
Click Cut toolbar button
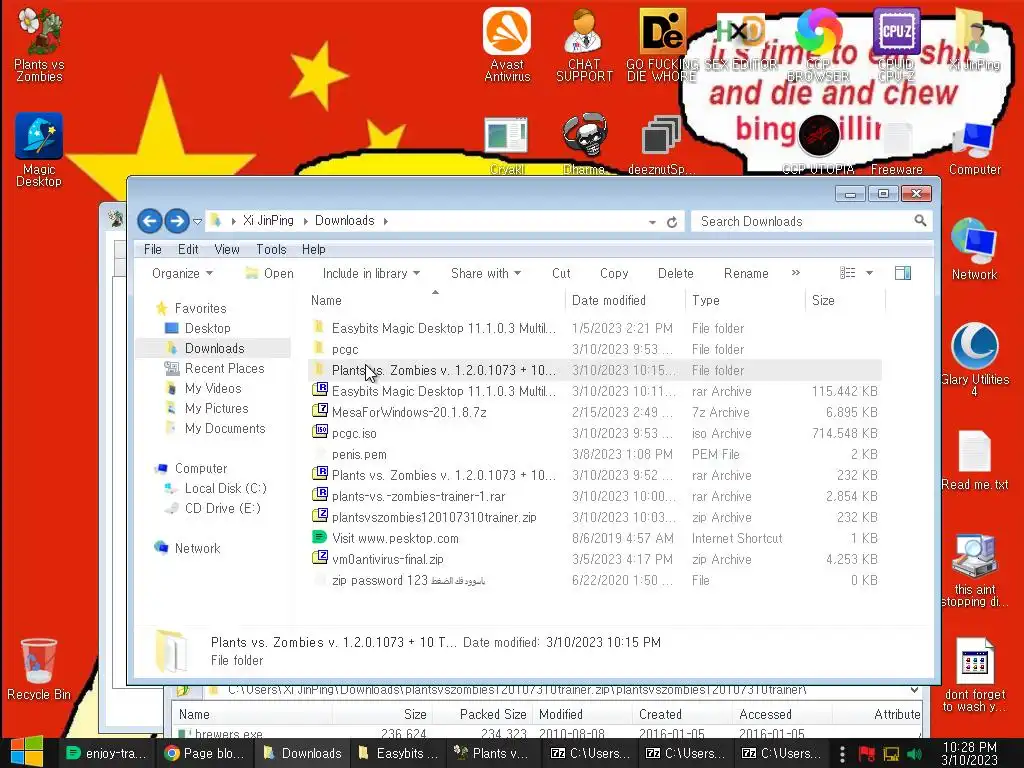[561, 273]
